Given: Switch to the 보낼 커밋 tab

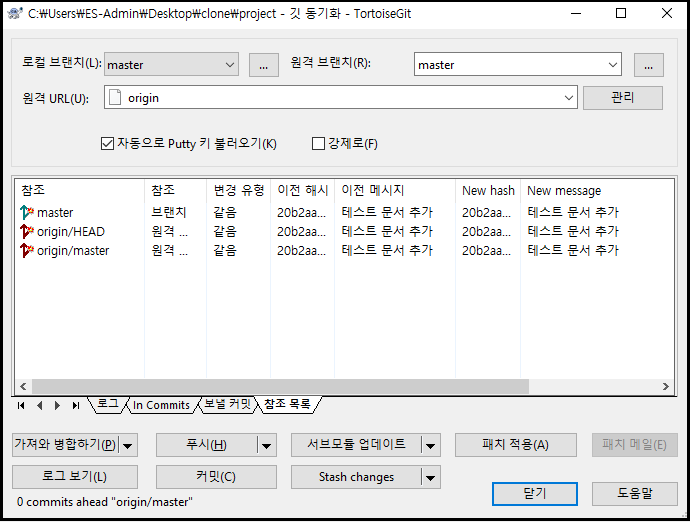Looking at the screenshot, I should 228,404.
